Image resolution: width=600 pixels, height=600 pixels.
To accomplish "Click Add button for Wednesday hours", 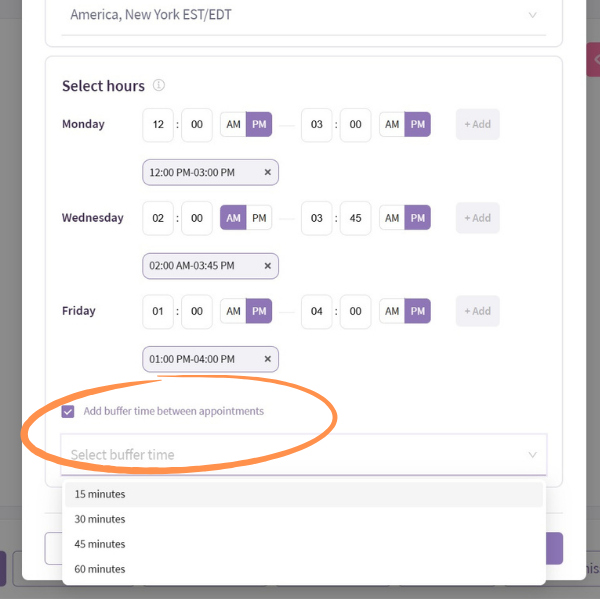I will [x=477, y=218].
